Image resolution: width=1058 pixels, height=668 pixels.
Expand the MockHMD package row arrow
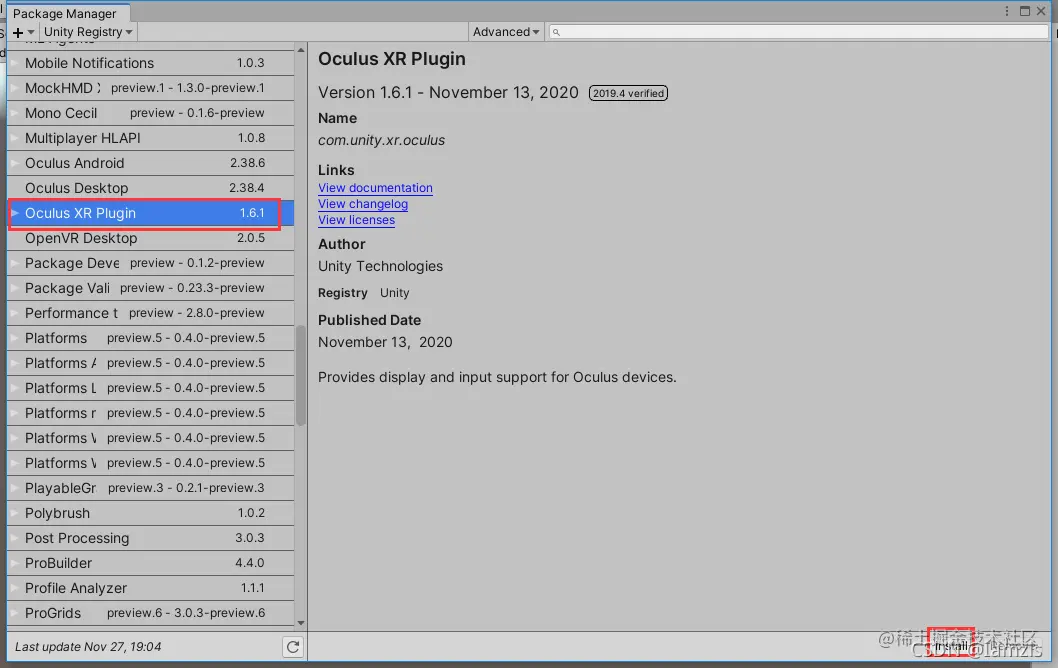tap(15, 88)
